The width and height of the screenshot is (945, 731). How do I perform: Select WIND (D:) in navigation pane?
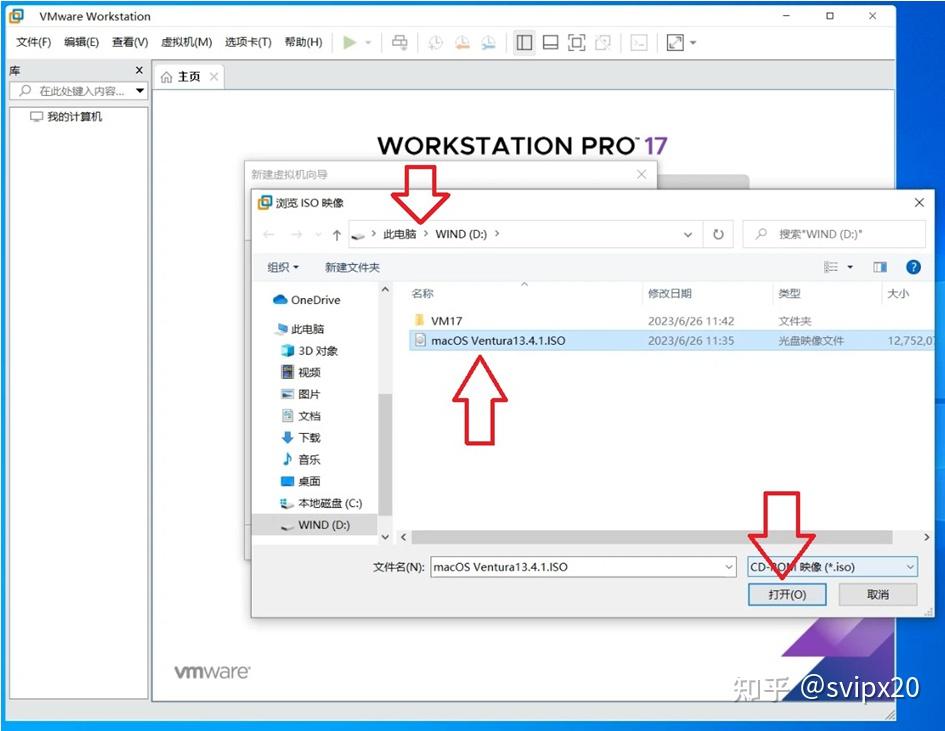pos(315,525)
